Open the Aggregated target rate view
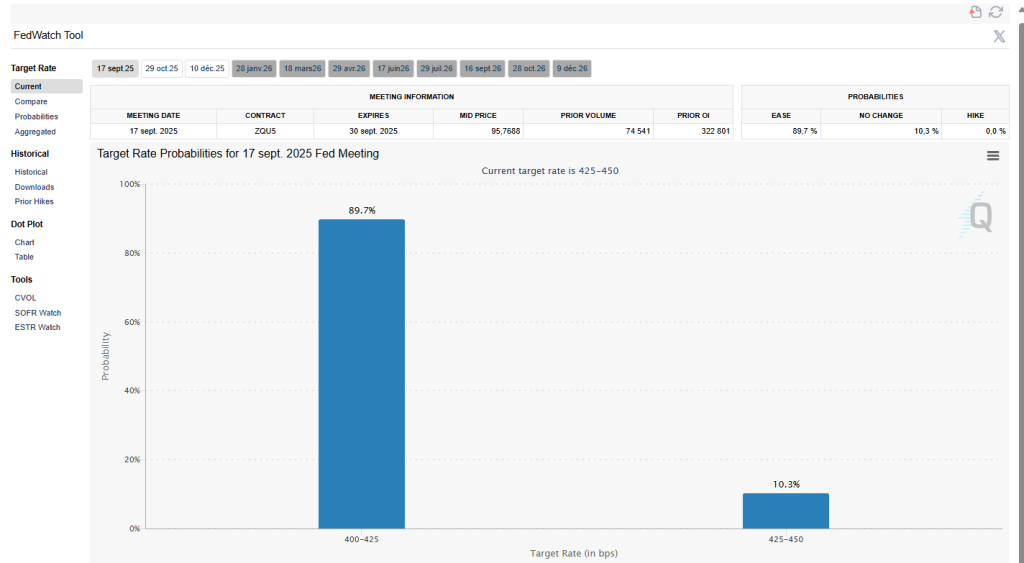1024x563 pixels. pyautogui.click(x=35, y=132)
